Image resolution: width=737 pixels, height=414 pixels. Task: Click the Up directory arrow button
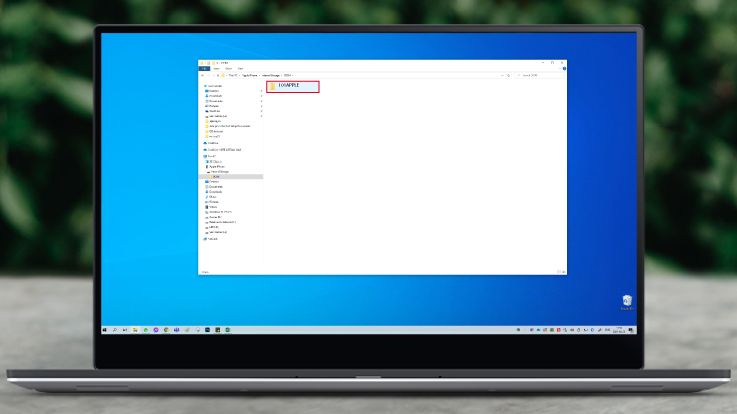(220, 75)
